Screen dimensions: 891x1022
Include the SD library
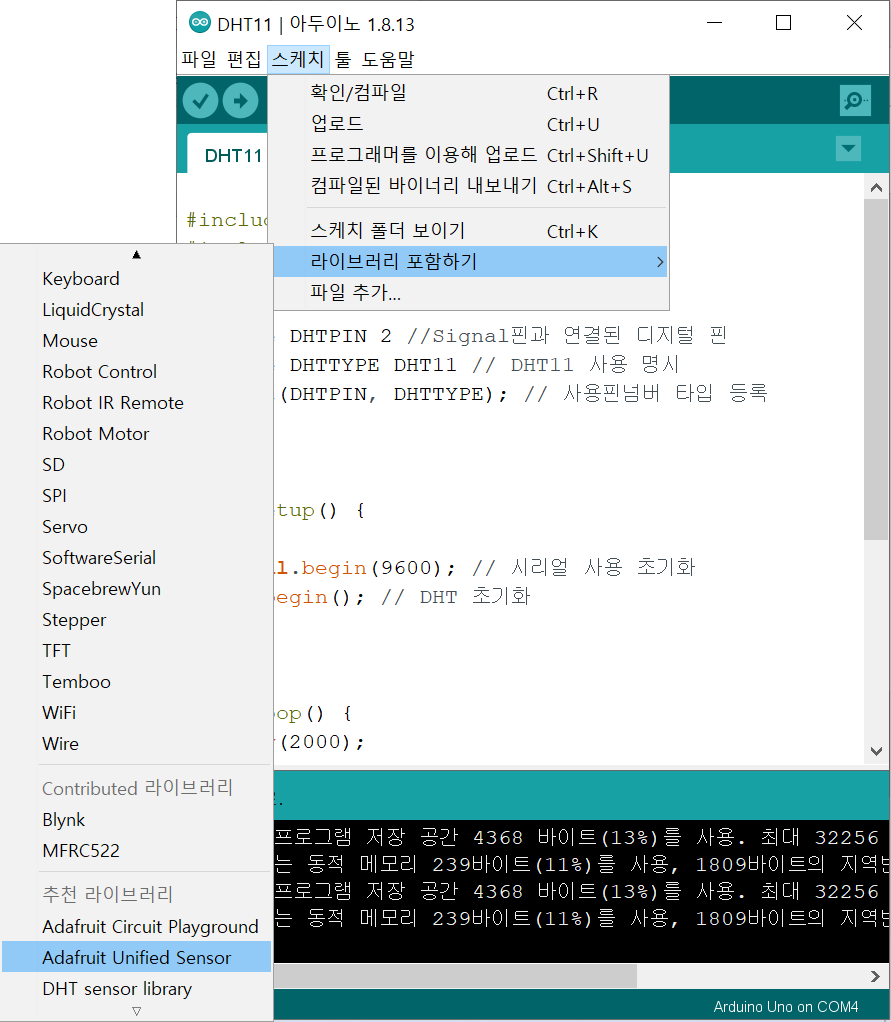(x=137, y=465)
